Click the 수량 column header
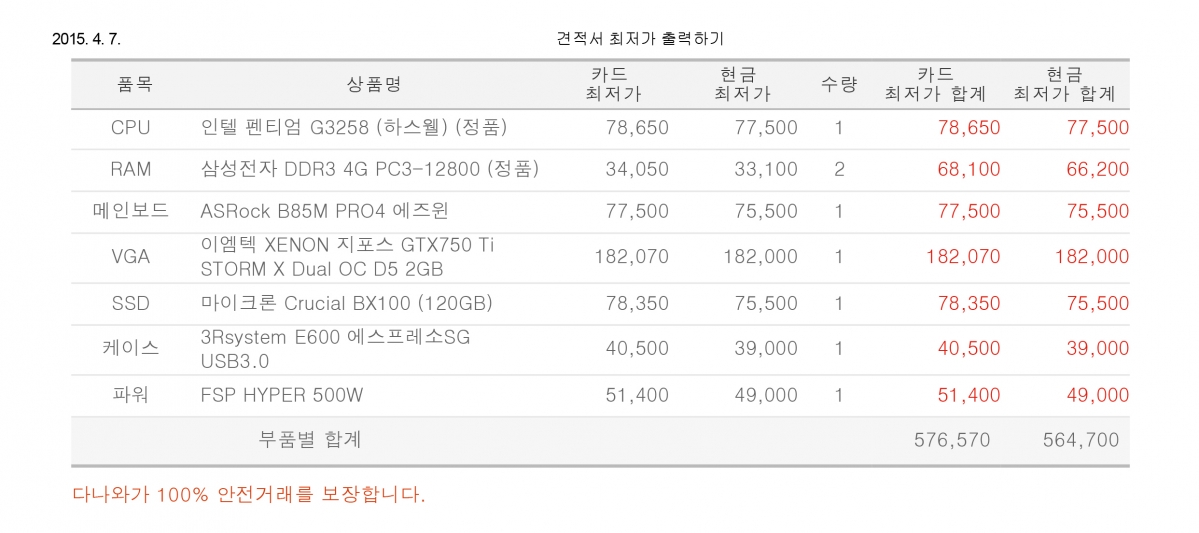Image resolution: width=1199 pixels, height=533 pixels. point(839,84)
